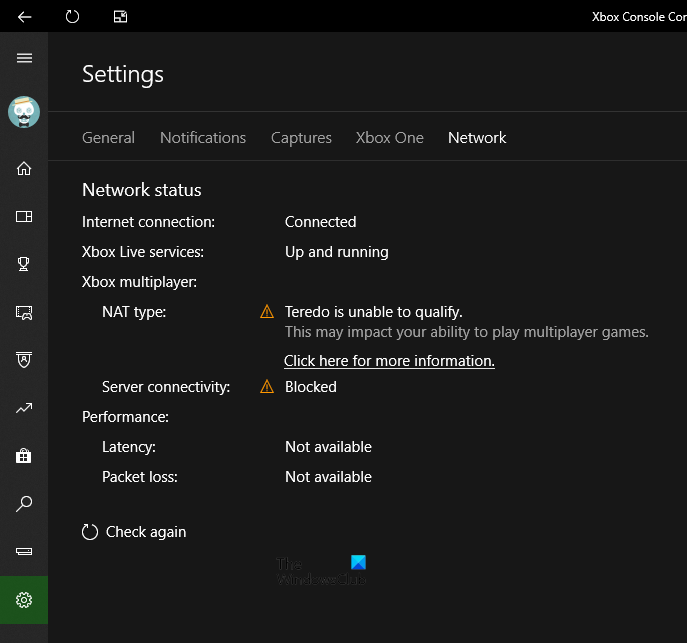Open Captures icon in the sidebar
Viewport: 687px width, 643px height.
(x=24, y=312)
